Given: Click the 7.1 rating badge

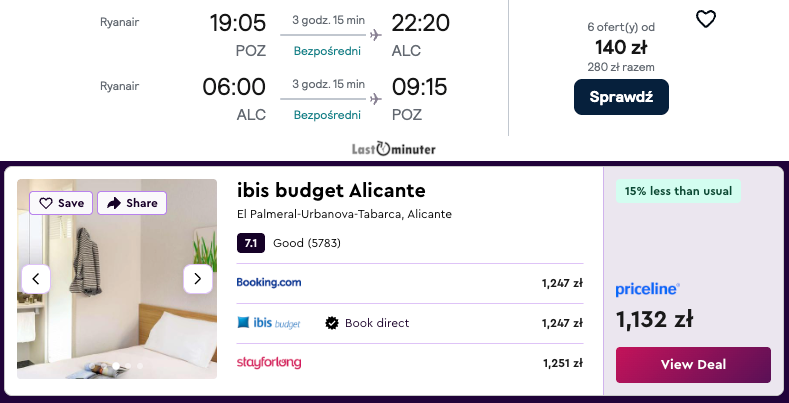Looking at the screenshot, I should 251,242.
